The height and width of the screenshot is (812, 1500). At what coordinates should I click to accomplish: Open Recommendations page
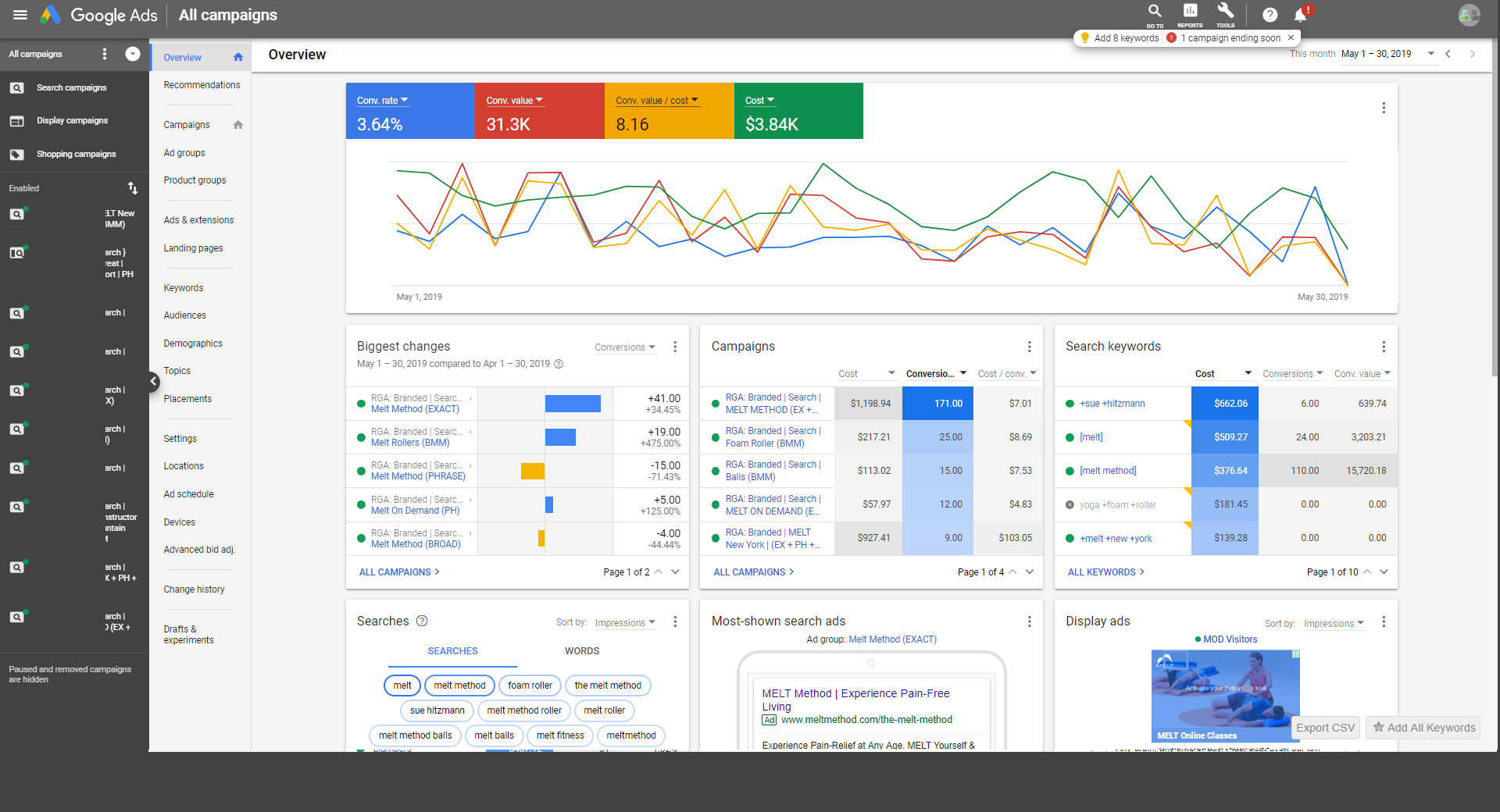202,85
